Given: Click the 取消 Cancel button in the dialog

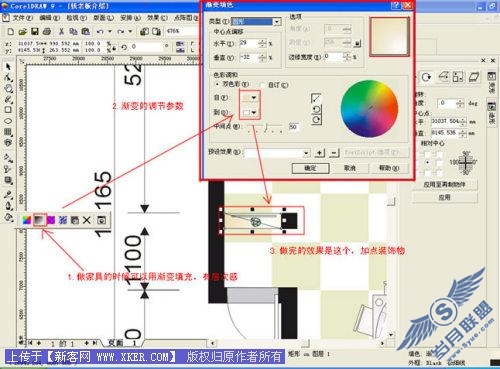Looking at the screenshot, I should pyautogui.click(x=349, y=168).
